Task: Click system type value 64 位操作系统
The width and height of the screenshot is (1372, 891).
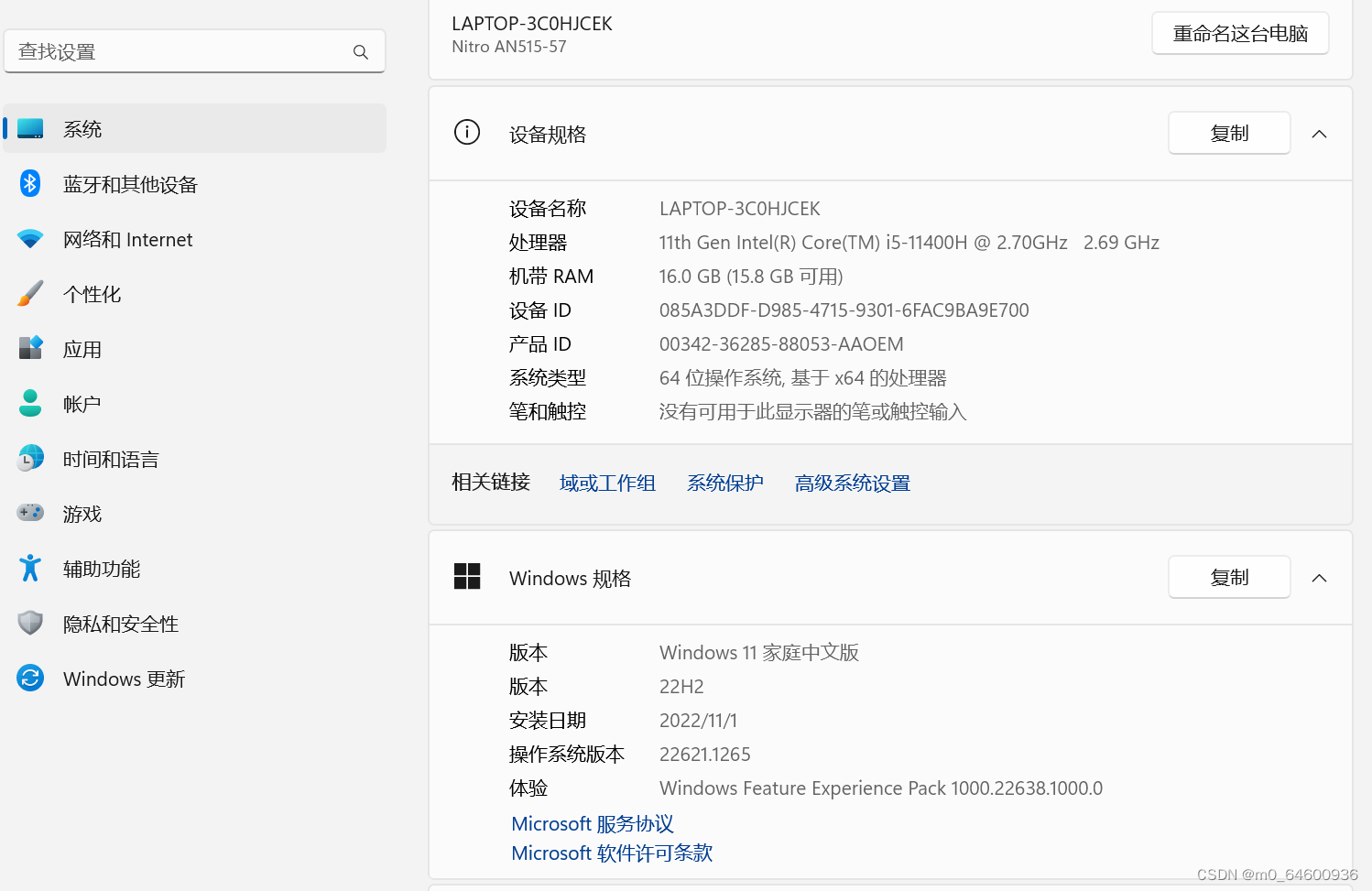Action: click(x=803, y=378)
